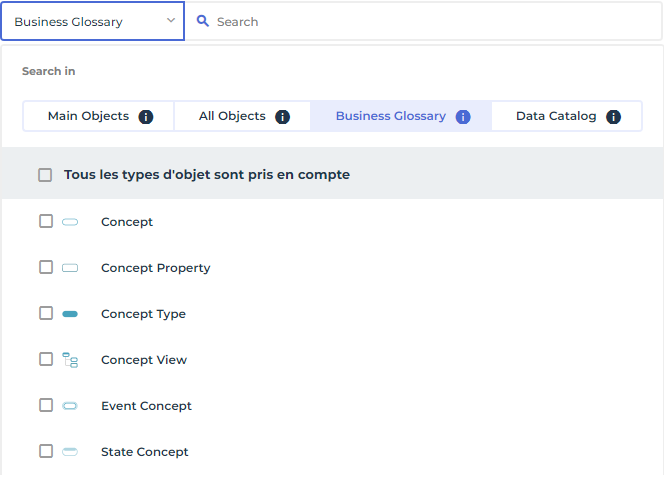Check the Concept checkbox
The width and height of the screenshot is (664, 477).
46,221
